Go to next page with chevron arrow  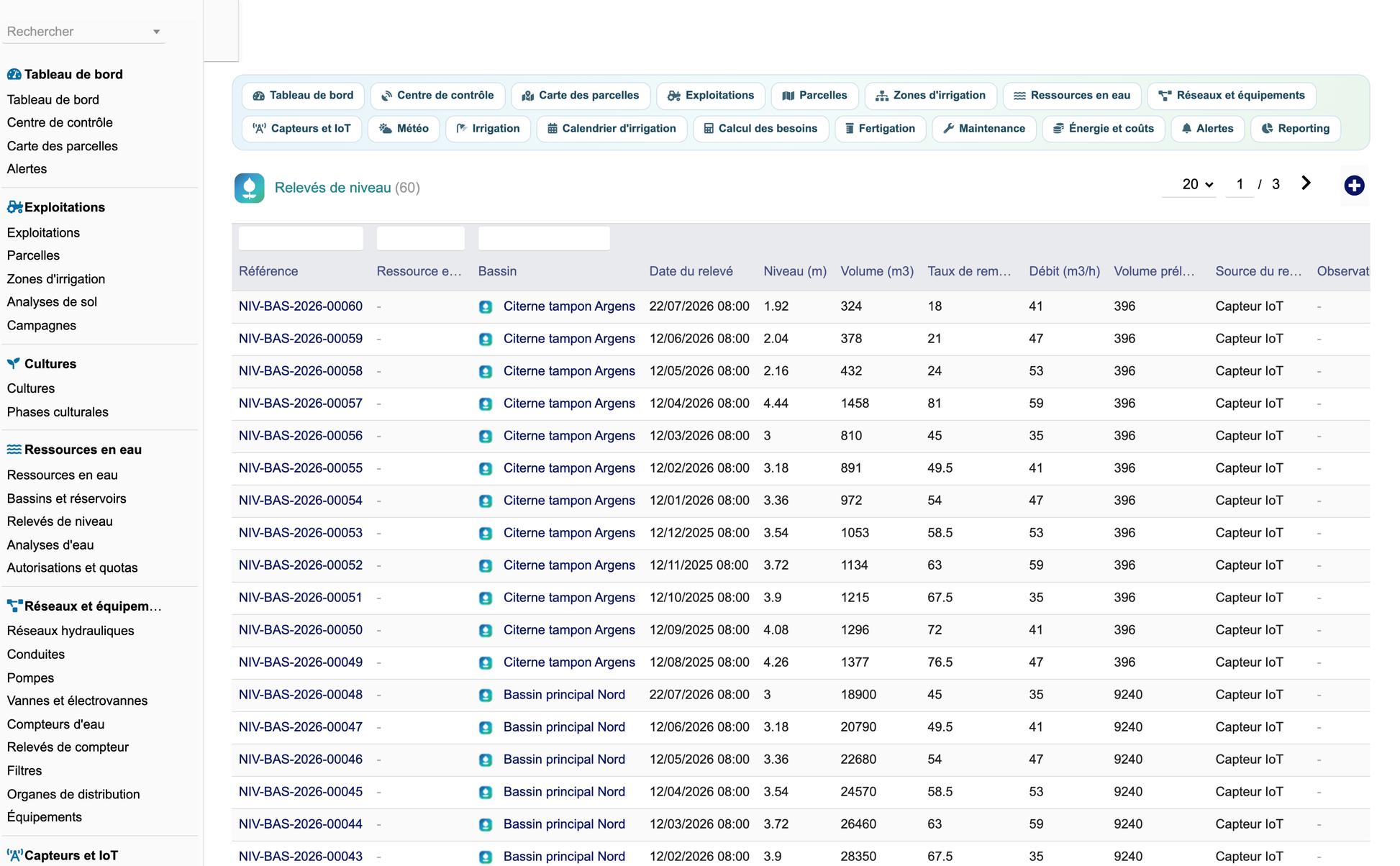[x=1306, y=183]
